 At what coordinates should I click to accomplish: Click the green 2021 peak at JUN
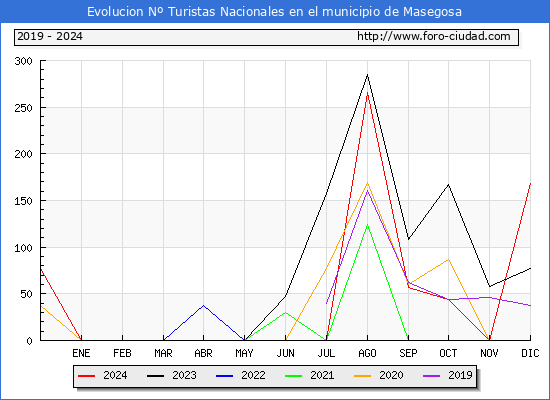286,312
